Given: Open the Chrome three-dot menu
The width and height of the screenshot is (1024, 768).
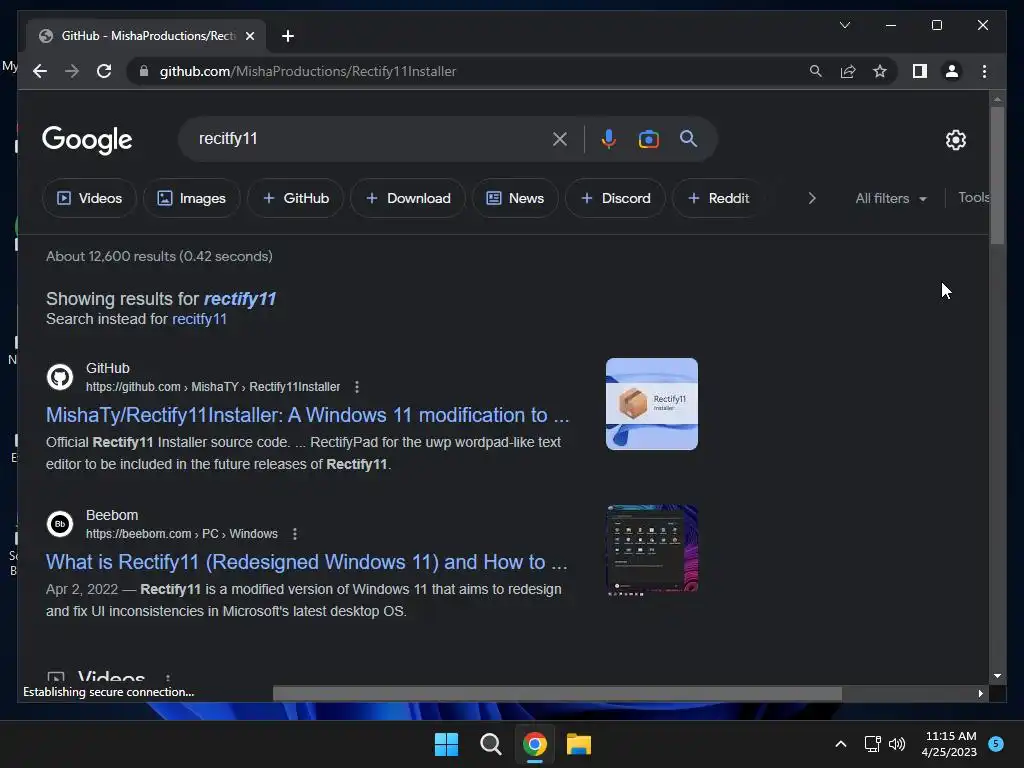Looking at the screenshot, I should click(x=984, y=71).
